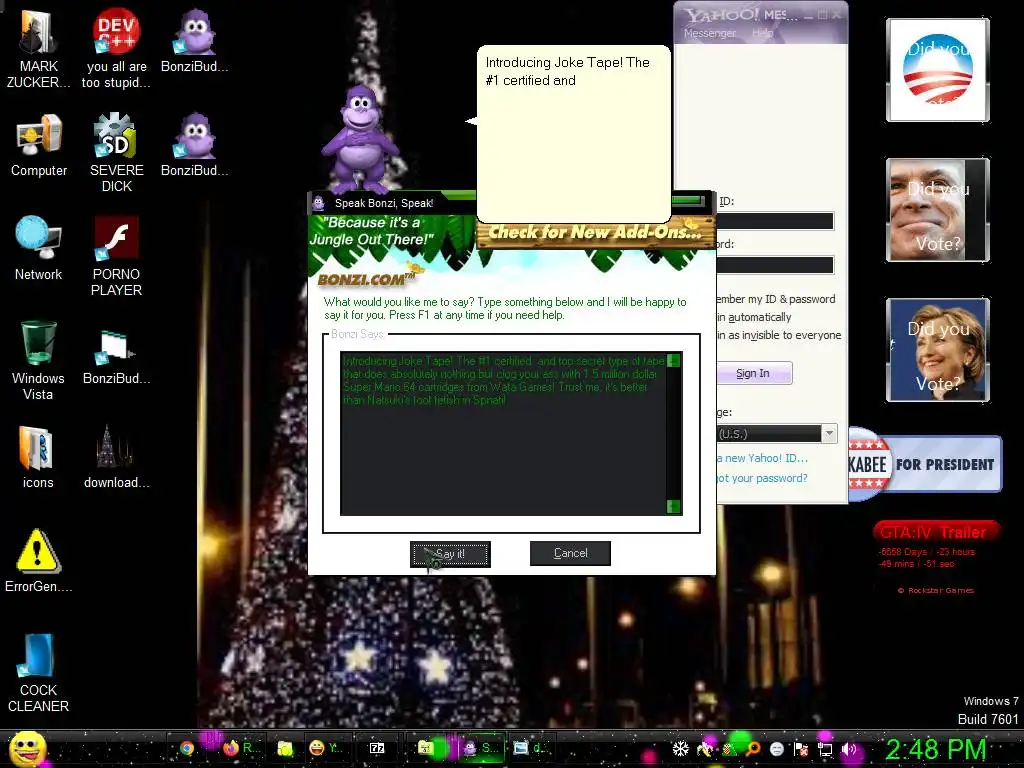Open the Computer desktop icon

click(x=39, y=145)
